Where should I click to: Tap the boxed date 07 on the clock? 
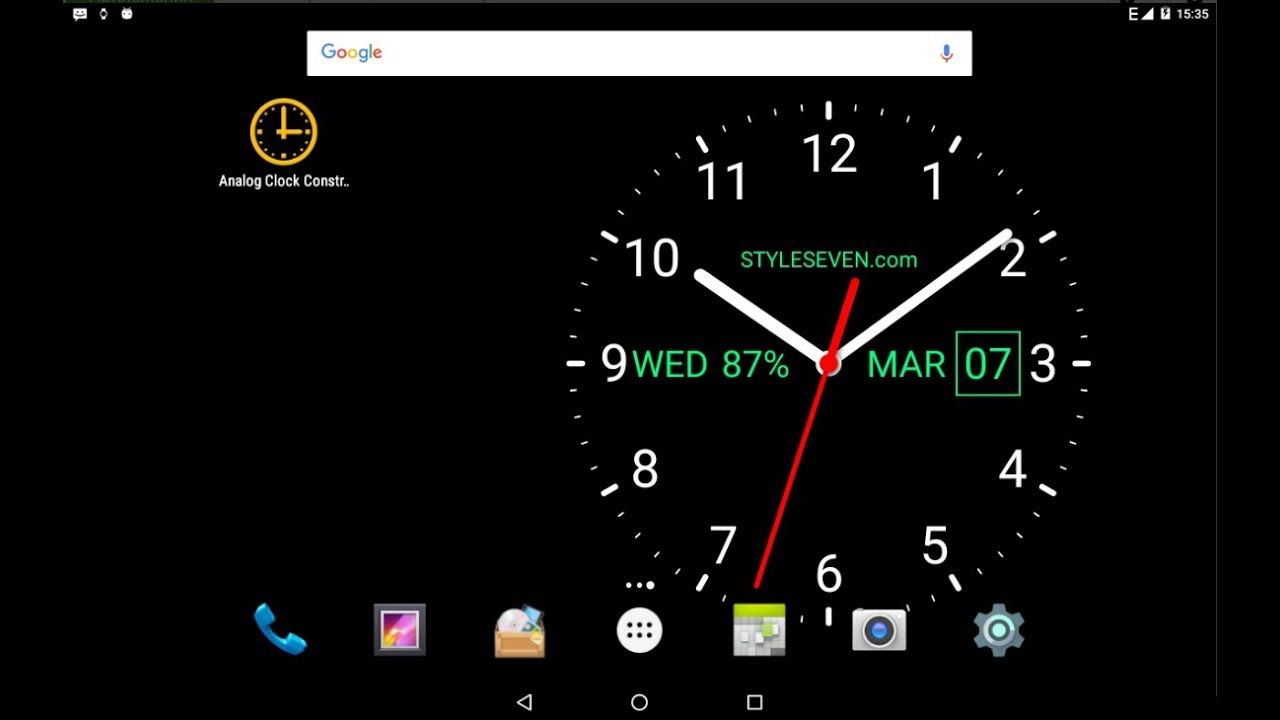[989, 364]
